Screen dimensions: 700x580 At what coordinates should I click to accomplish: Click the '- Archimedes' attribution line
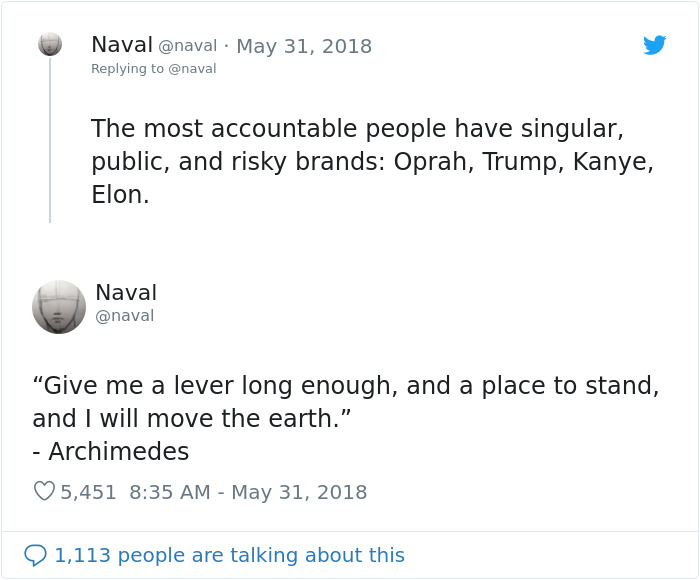(x=110, y=452)
